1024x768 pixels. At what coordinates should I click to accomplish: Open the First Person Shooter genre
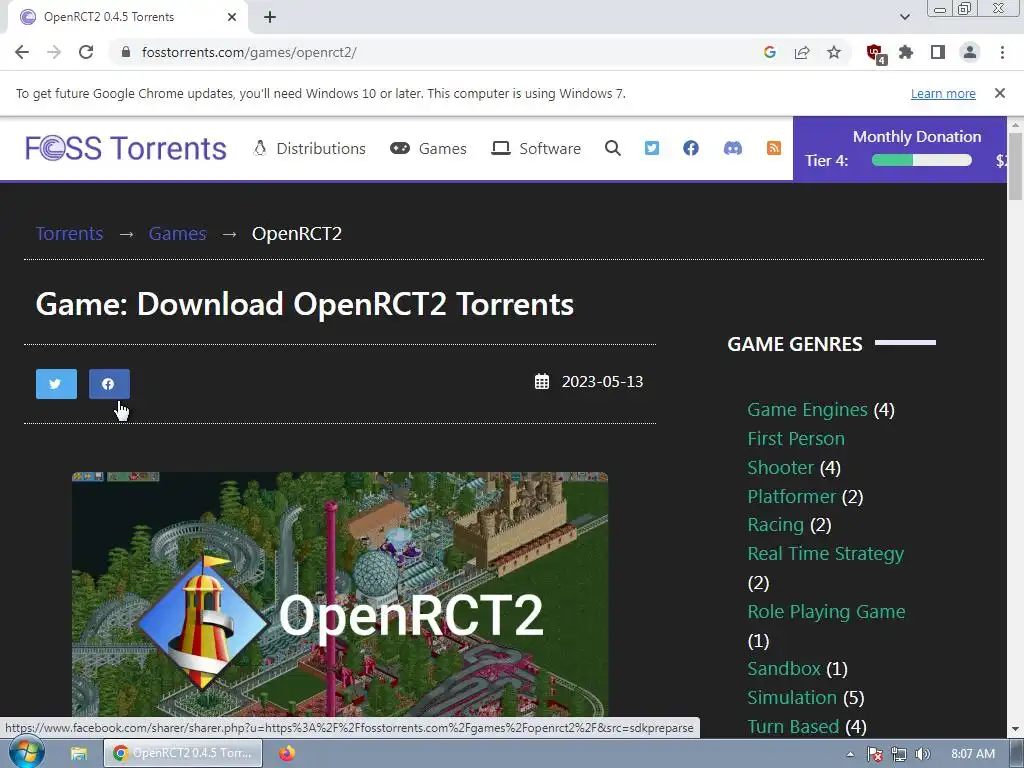click(x=796, y=453)
